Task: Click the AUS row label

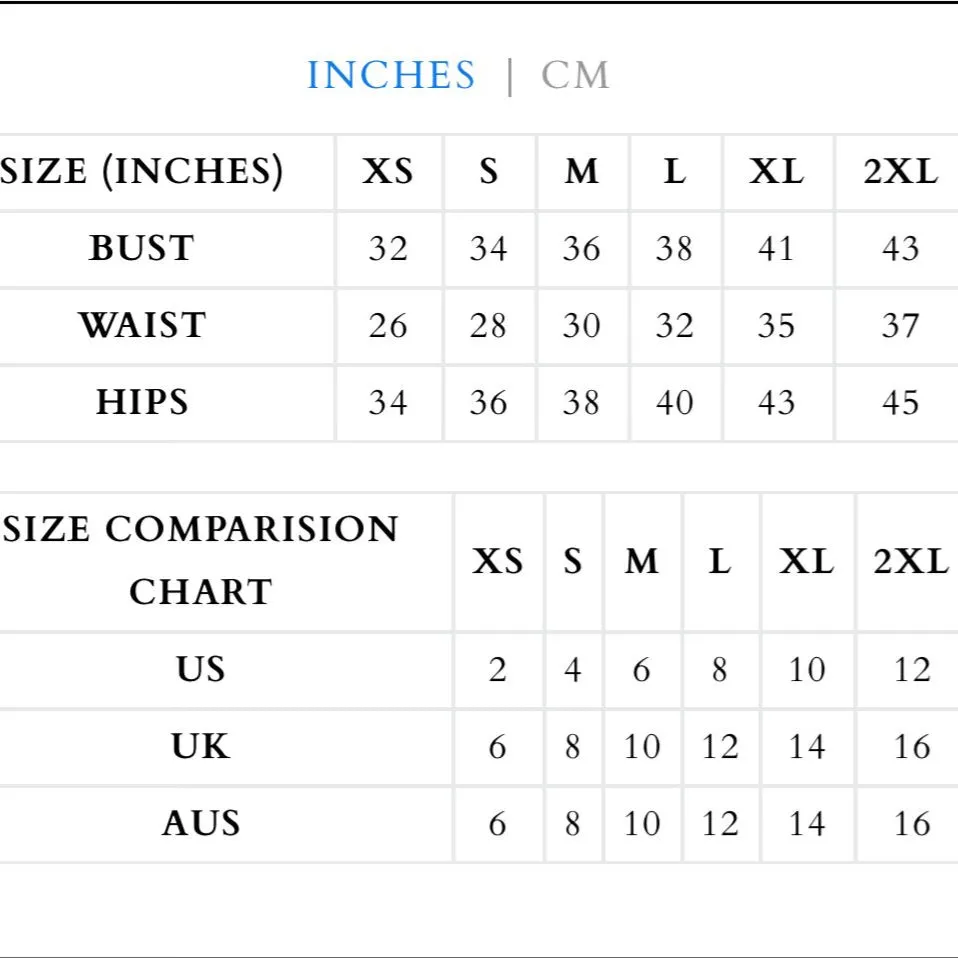Action: 200,823
